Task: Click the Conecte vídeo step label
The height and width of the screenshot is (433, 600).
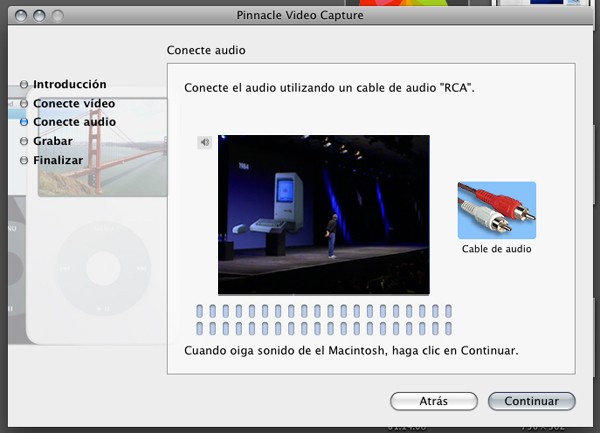Action: point(74,103)
